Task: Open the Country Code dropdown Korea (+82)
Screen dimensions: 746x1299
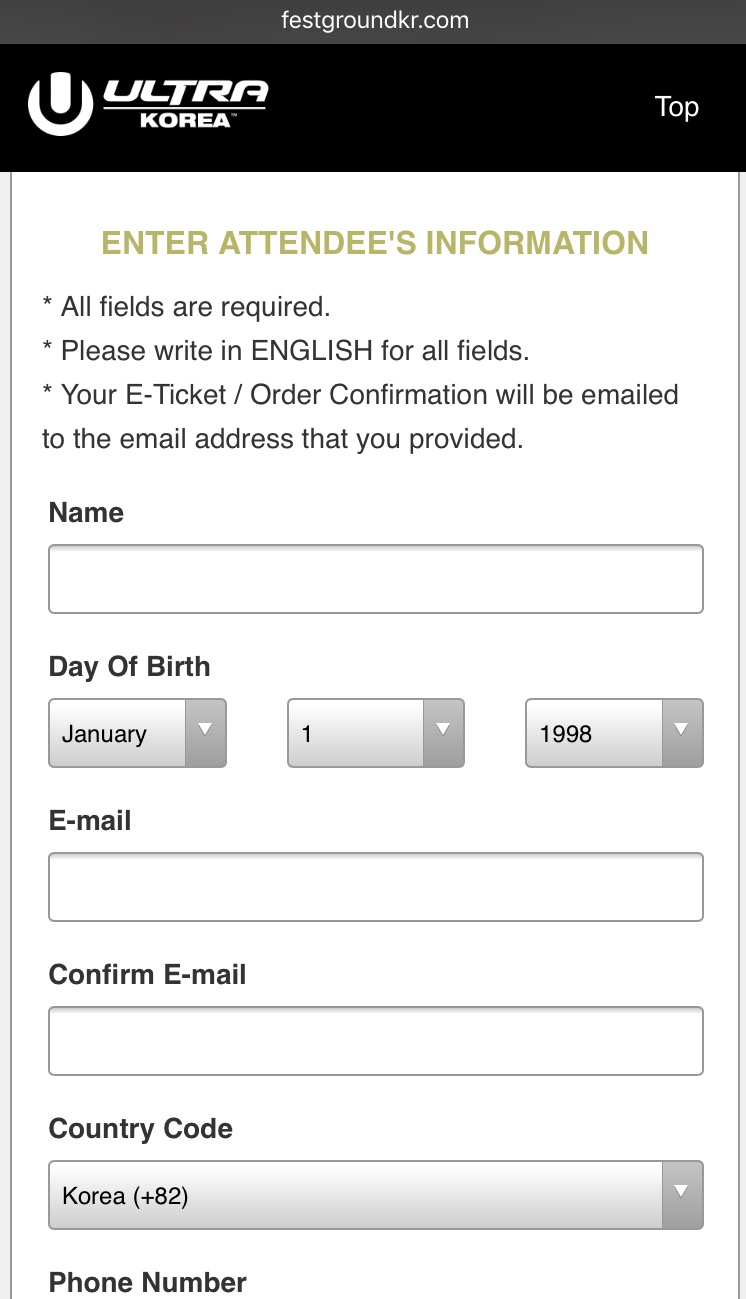Action: tap(376, 1195)
